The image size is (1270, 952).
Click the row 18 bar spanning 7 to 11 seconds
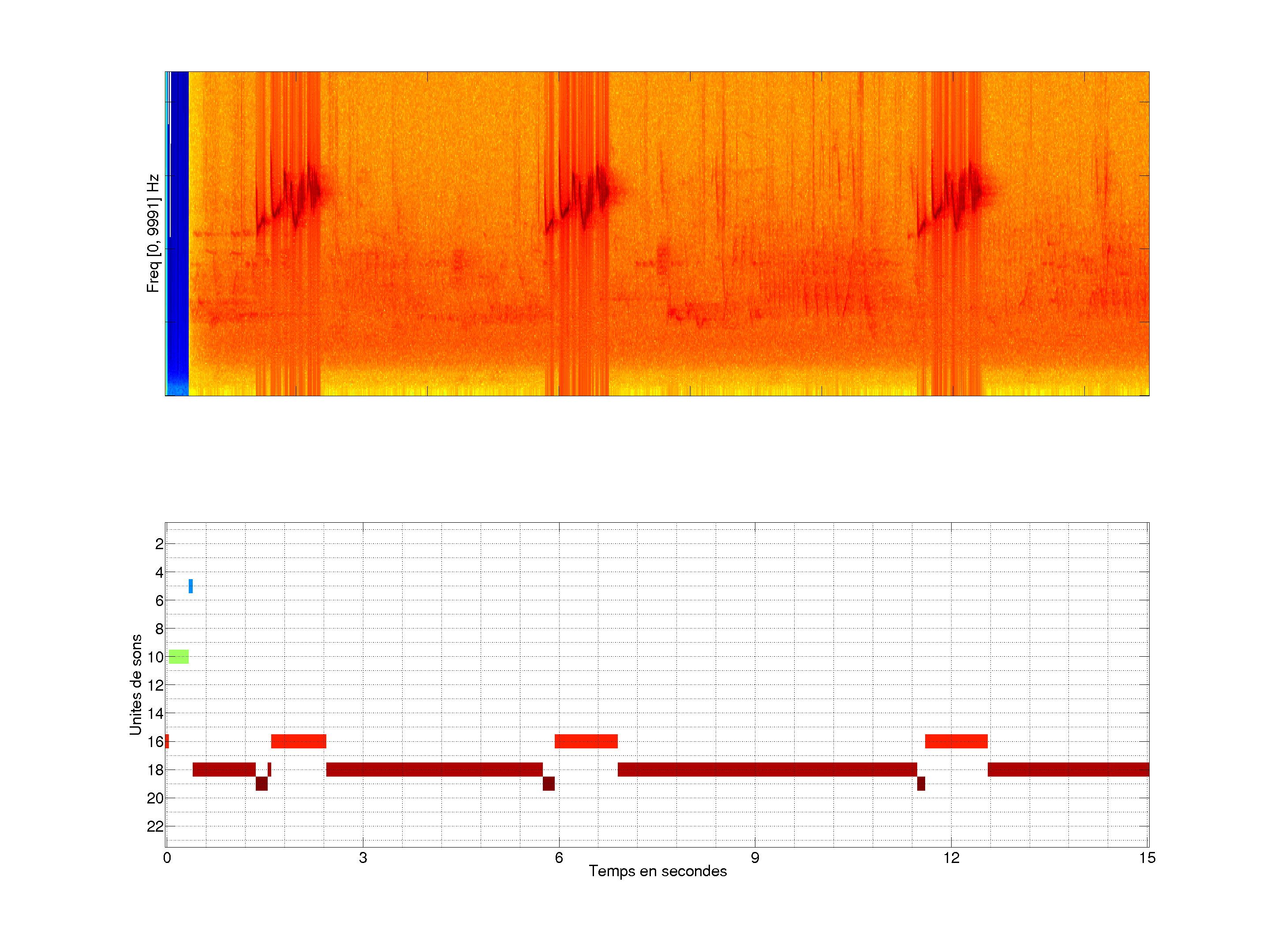pos(767,770)
